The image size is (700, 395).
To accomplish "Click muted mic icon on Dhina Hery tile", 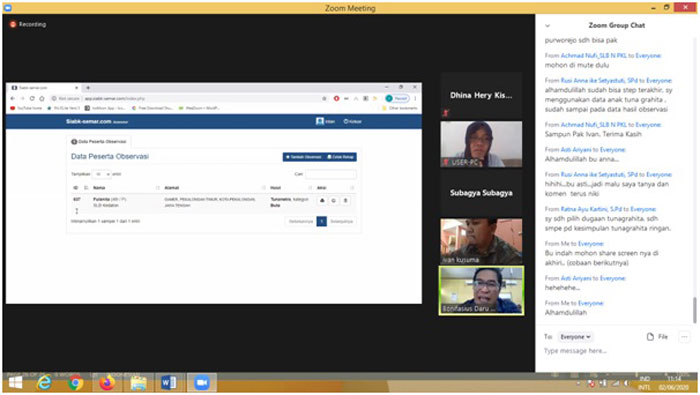I will (x=445, y=113).
